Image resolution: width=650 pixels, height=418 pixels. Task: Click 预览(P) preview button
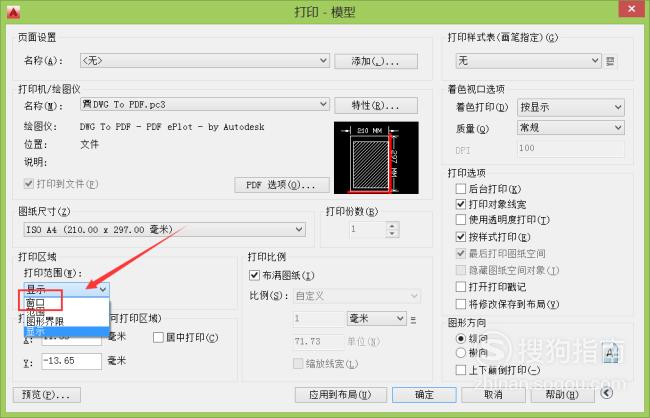click(x=46, y=395)
